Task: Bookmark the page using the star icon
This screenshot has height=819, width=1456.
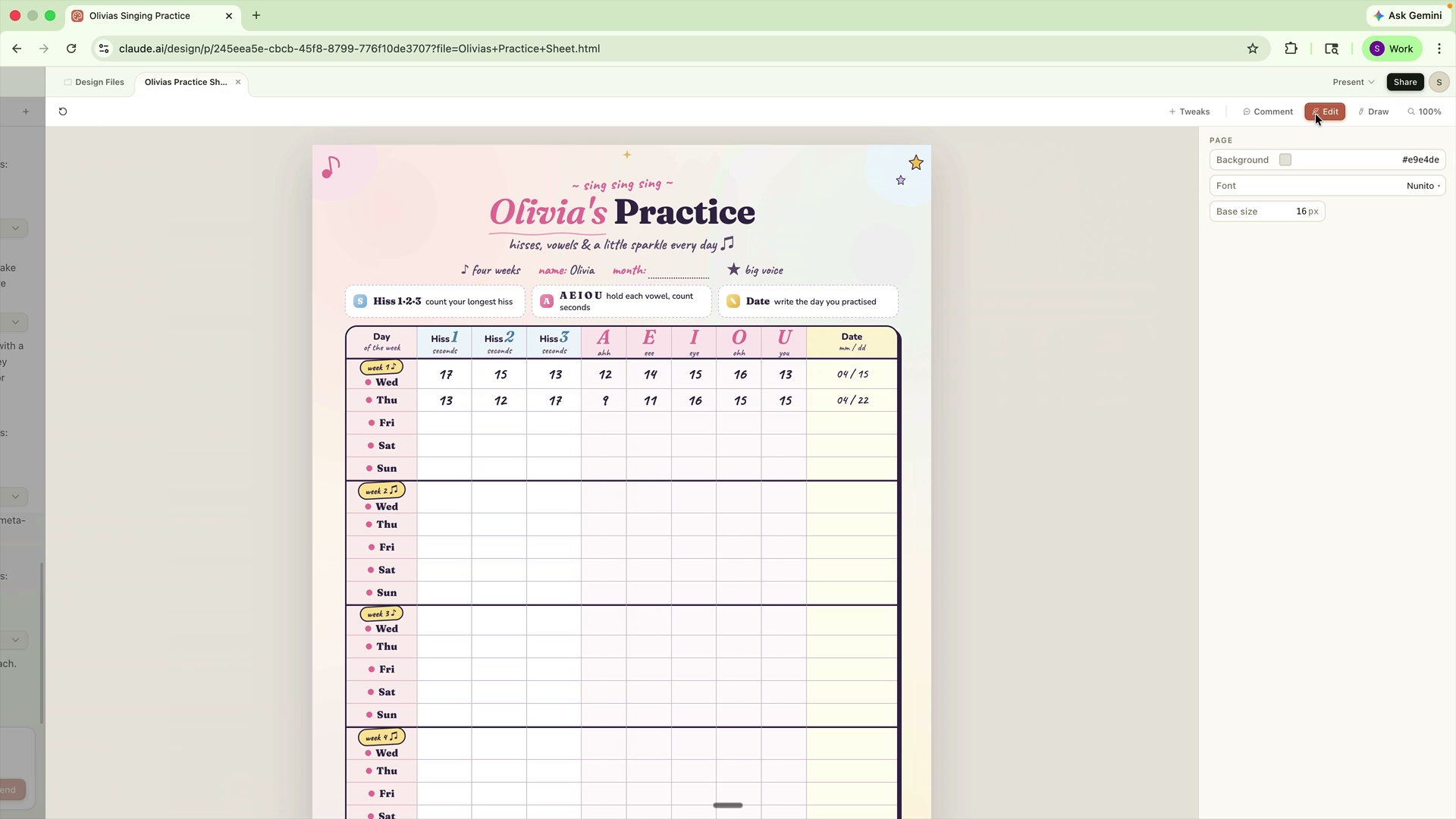Action: coord(1253,48)
